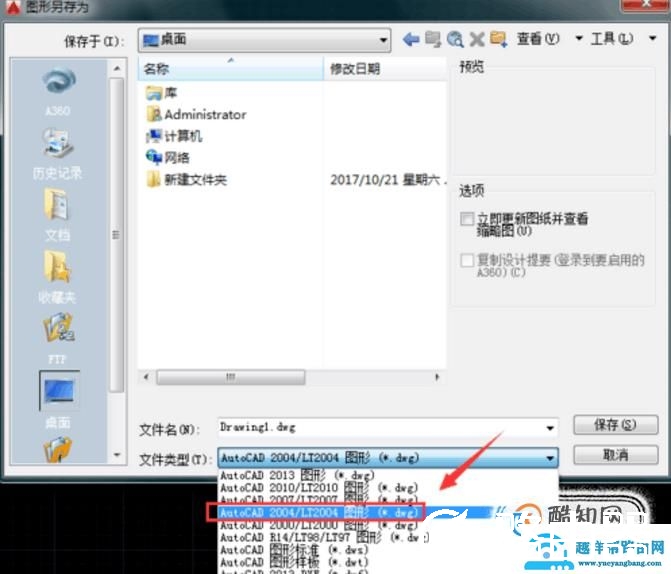Sort by 修改日期 column header
This screenshot has height=574, width=671.
385,69
